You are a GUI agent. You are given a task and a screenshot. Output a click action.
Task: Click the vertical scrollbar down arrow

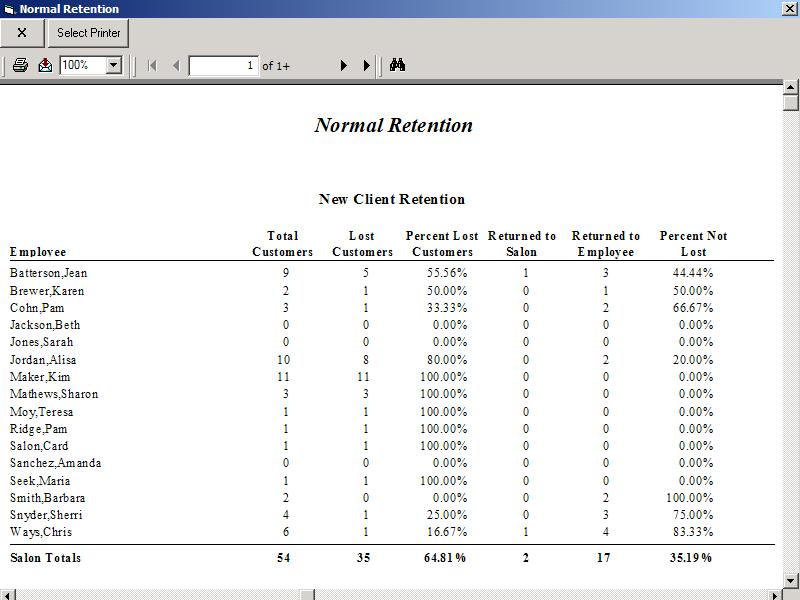click(x=790, y=579)
